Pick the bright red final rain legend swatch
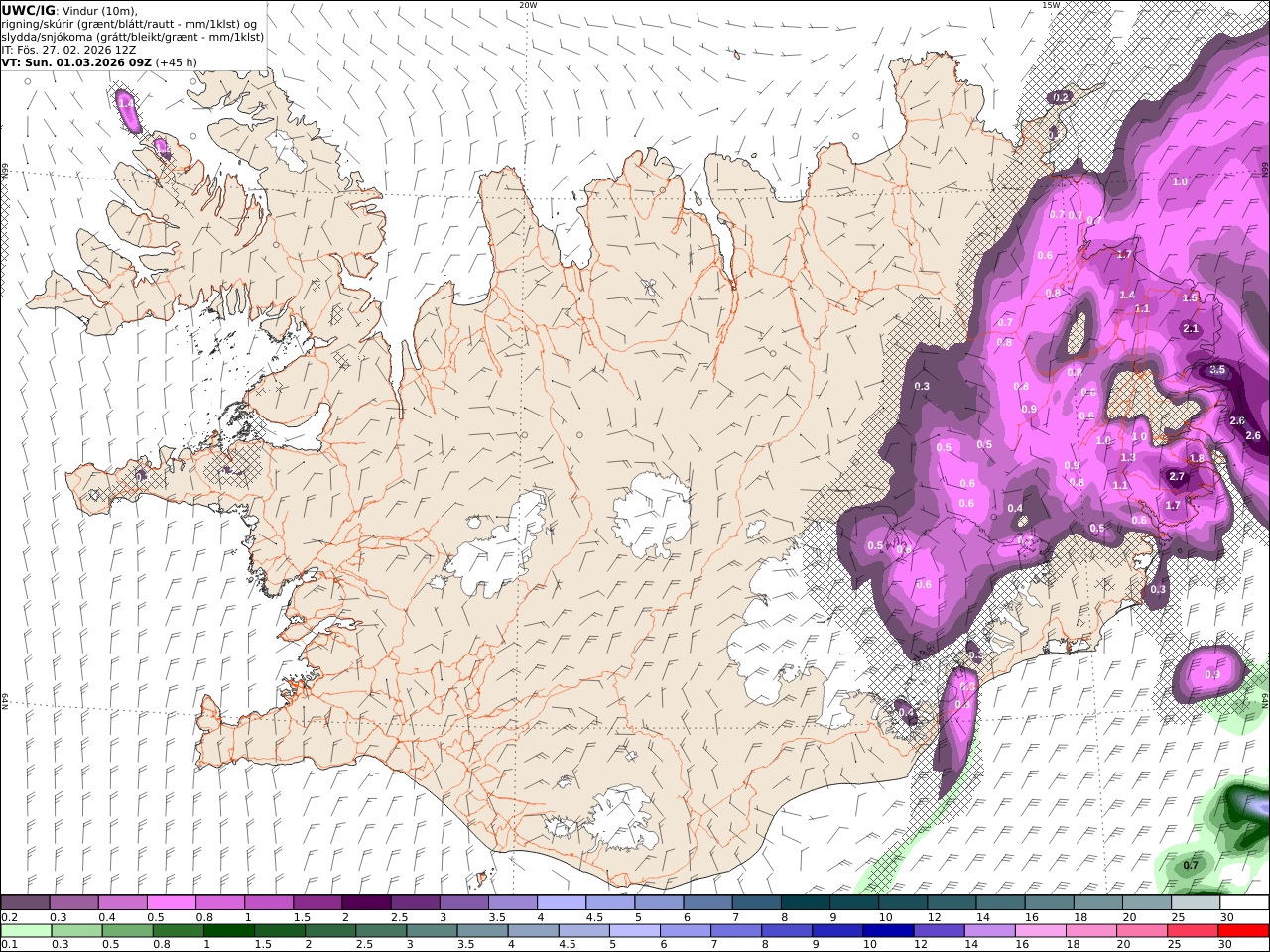 click(1242, 931)
